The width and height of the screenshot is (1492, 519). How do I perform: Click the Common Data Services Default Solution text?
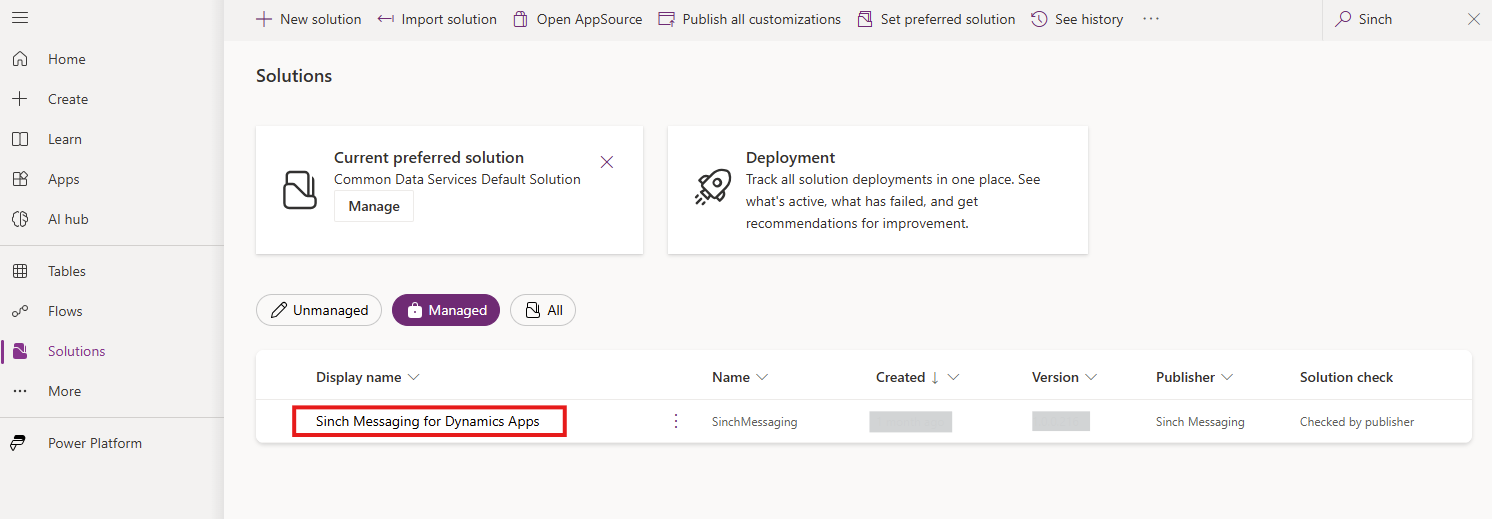(457, 179)
